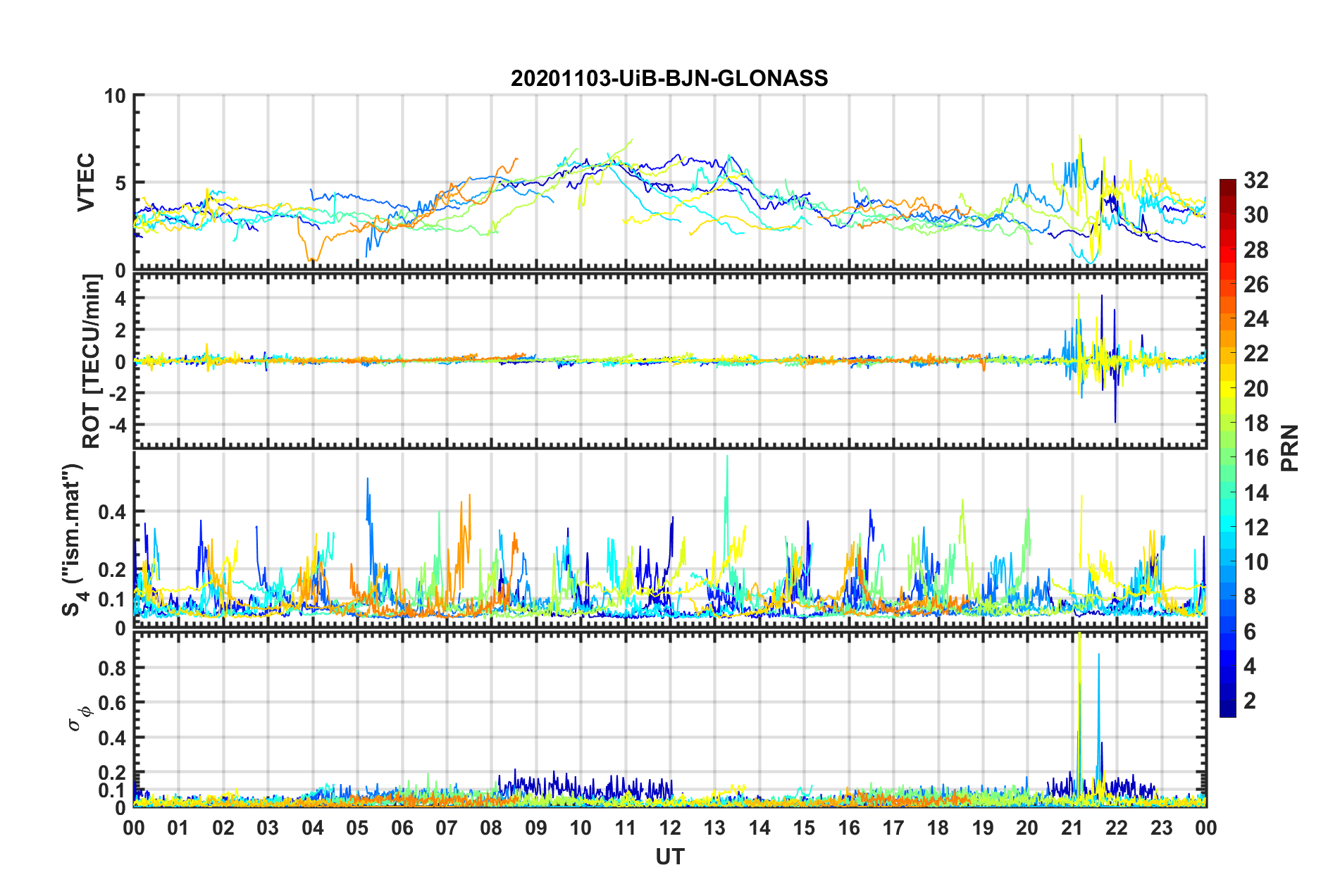This screenshot has height=896, width=1340.
Task: Select colorbar tick label 24
Action: pyautogui.click(x=1255, y=319)
